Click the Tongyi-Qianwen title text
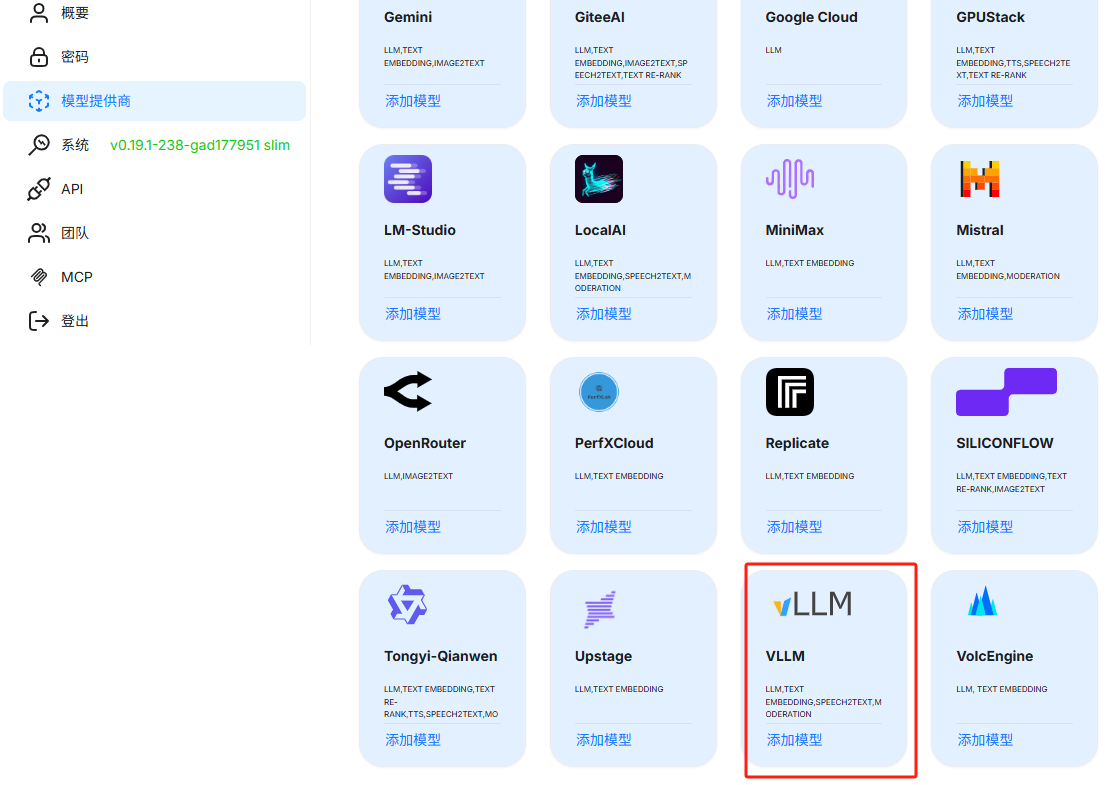1106x785 pixels. 441,656
